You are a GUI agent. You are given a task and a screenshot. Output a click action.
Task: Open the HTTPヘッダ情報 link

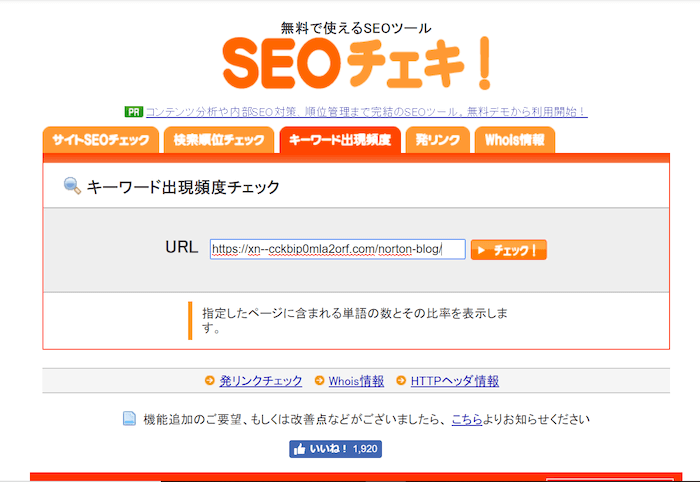[x=454, y=381]
